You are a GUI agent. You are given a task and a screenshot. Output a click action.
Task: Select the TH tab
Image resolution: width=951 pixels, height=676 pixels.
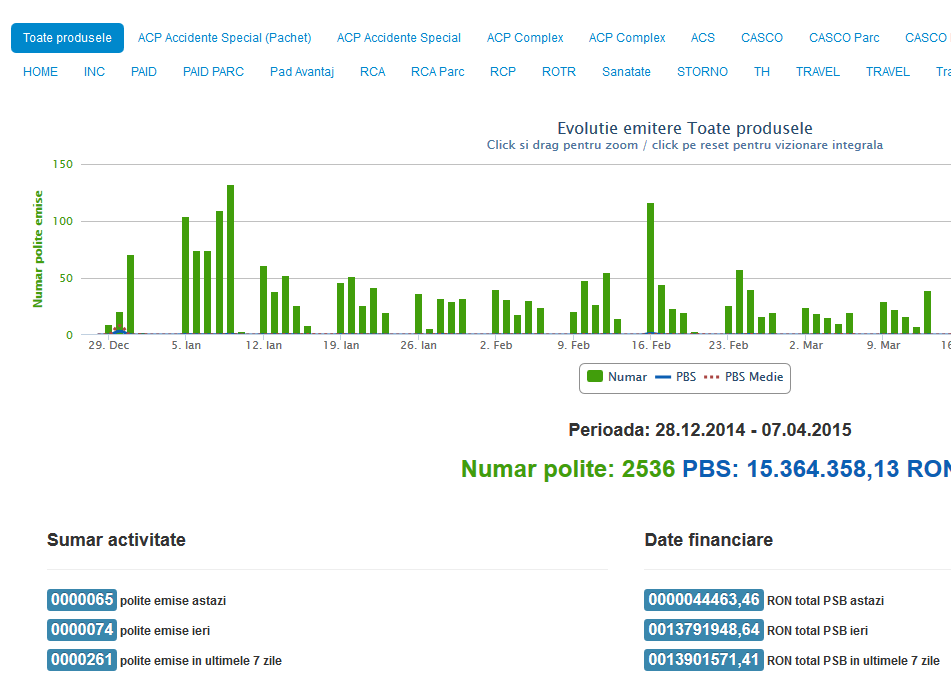coord(762,72)
